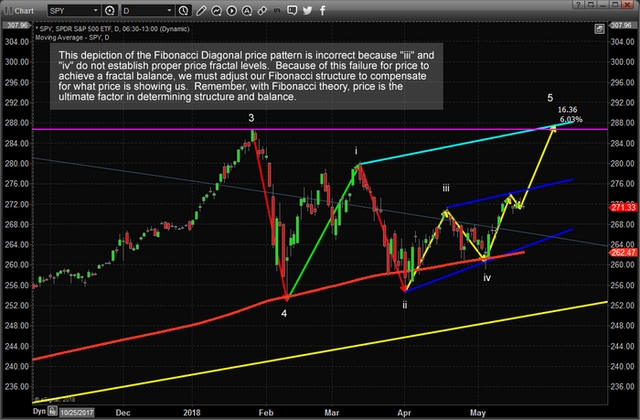This screenshot has height=420, width=640.
Task: Click 236.00 on the right price axis
Action: tap(622, 387)
